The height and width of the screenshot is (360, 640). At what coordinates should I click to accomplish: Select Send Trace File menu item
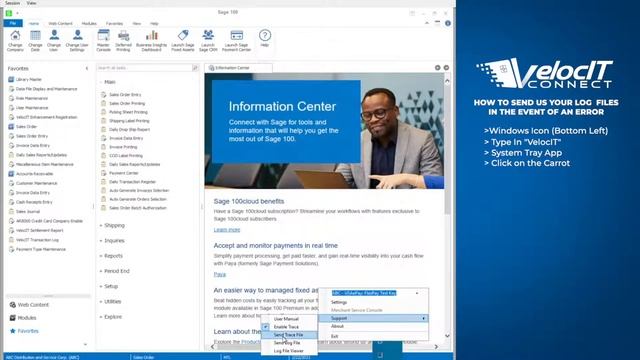[289, 335]
